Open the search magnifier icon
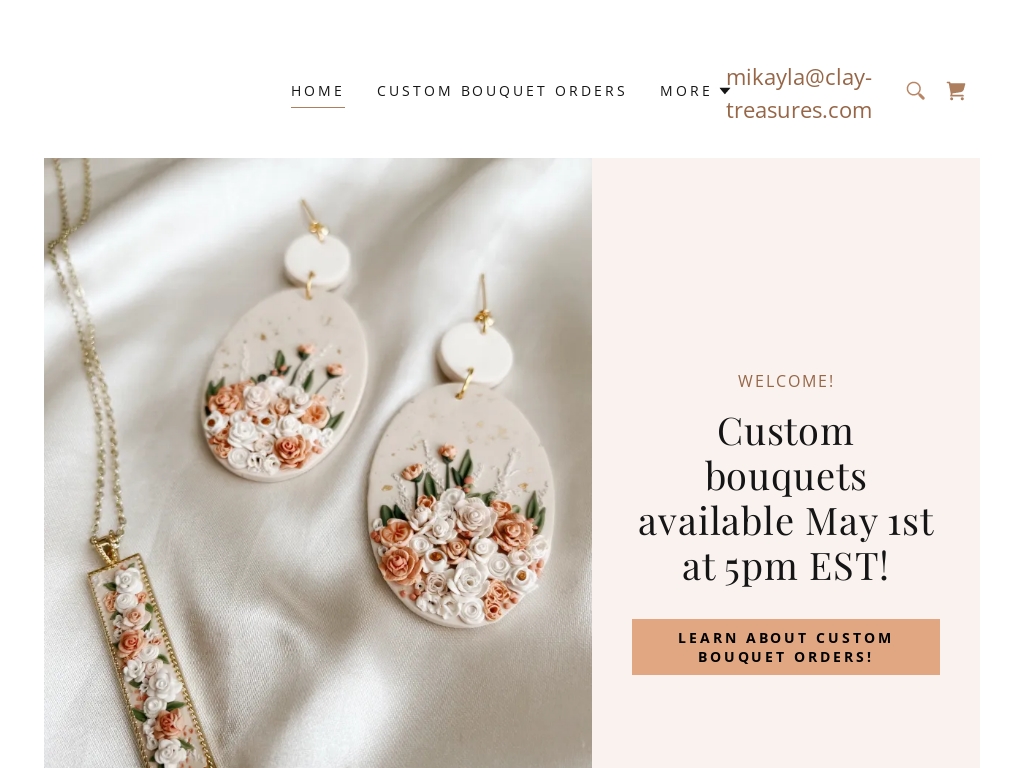Screen dimensions: 1024x768 916,91
